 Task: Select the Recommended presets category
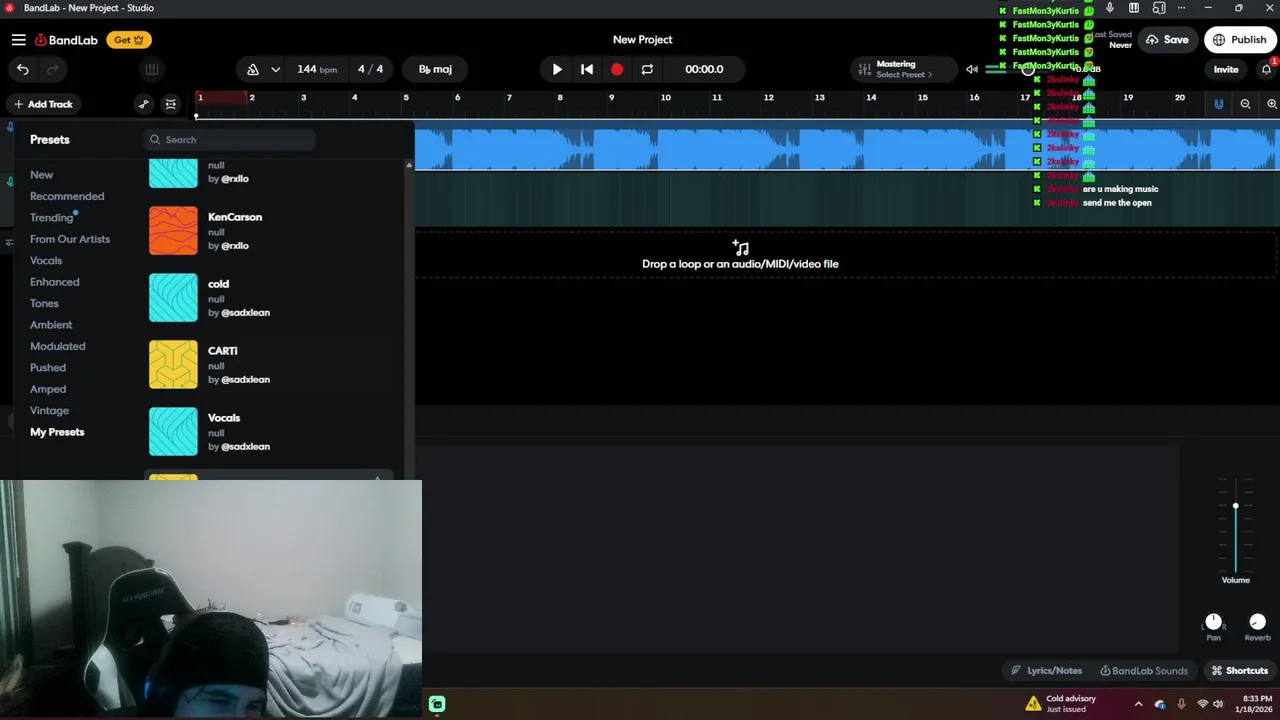(67, 196)
